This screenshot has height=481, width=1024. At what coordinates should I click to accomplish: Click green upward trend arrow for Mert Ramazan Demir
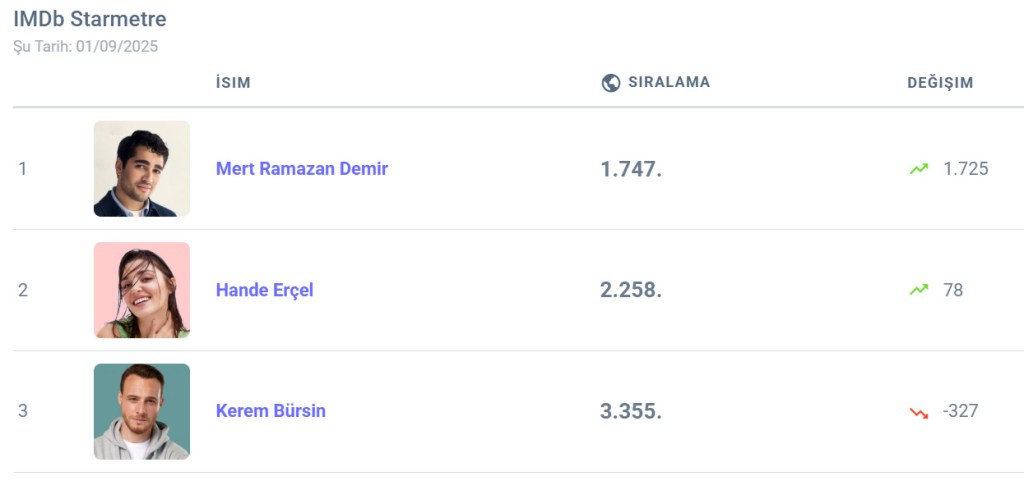tap(919, 169)
